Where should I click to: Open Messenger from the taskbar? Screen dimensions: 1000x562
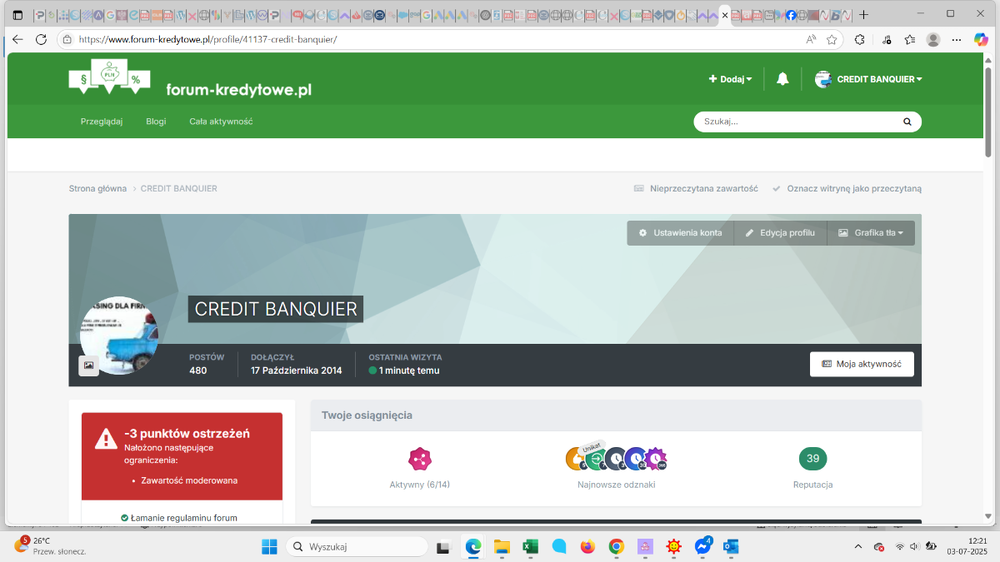point(703,547)
